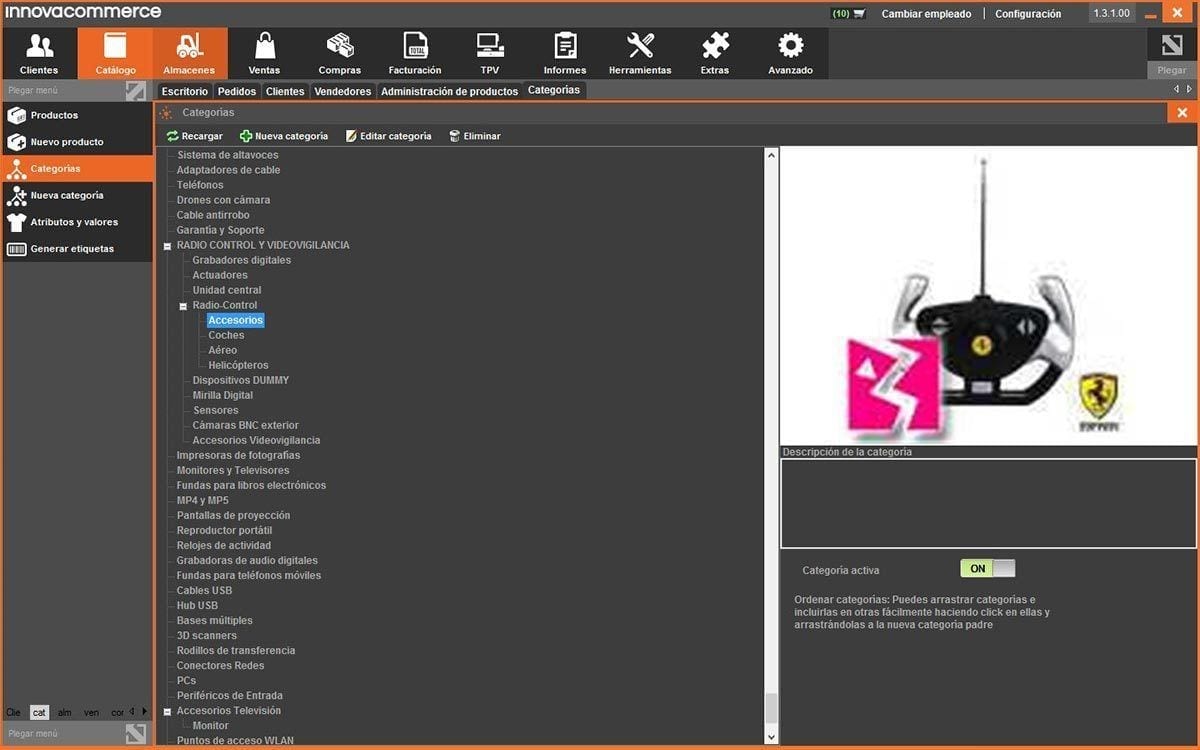
Task: Collapse the RADIO CONTROL Y VIDEOVIGILANCIA node
Action: tap(167, 246)
